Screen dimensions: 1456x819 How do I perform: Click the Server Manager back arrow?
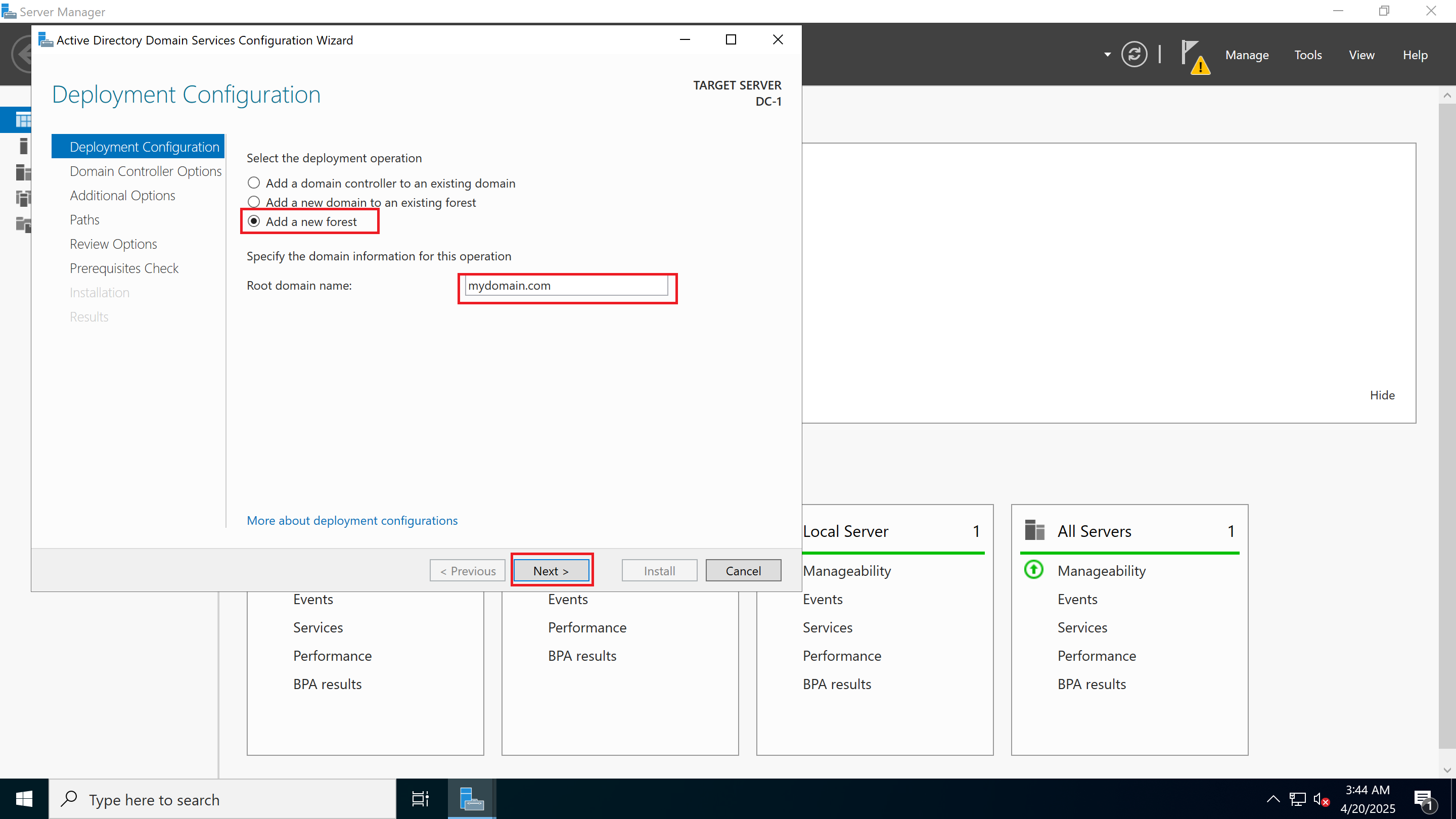21,54
